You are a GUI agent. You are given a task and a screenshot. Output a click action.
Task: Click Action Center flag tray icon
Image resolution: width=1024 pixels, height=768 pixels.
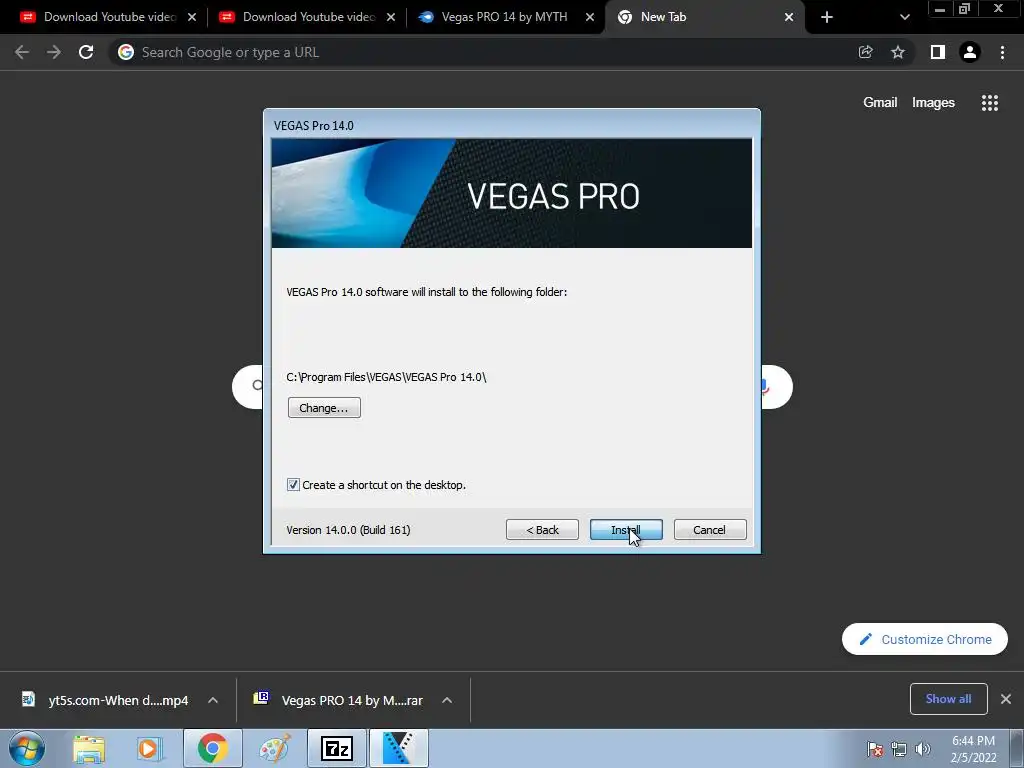(x=875, y=749)
